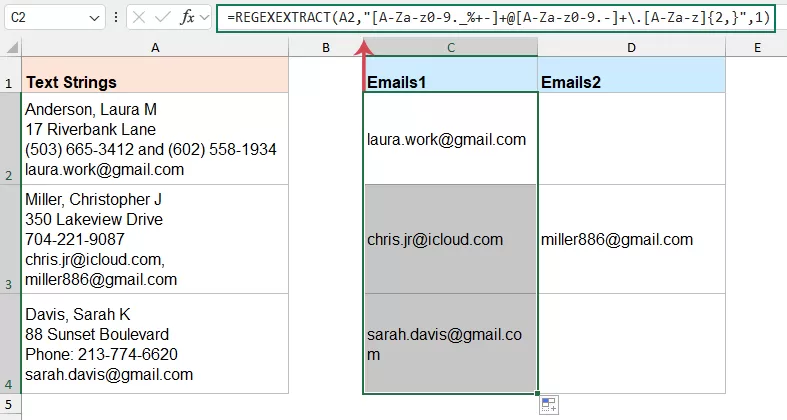Select row 2 header

pyautogui.click(x=11, y=138)
